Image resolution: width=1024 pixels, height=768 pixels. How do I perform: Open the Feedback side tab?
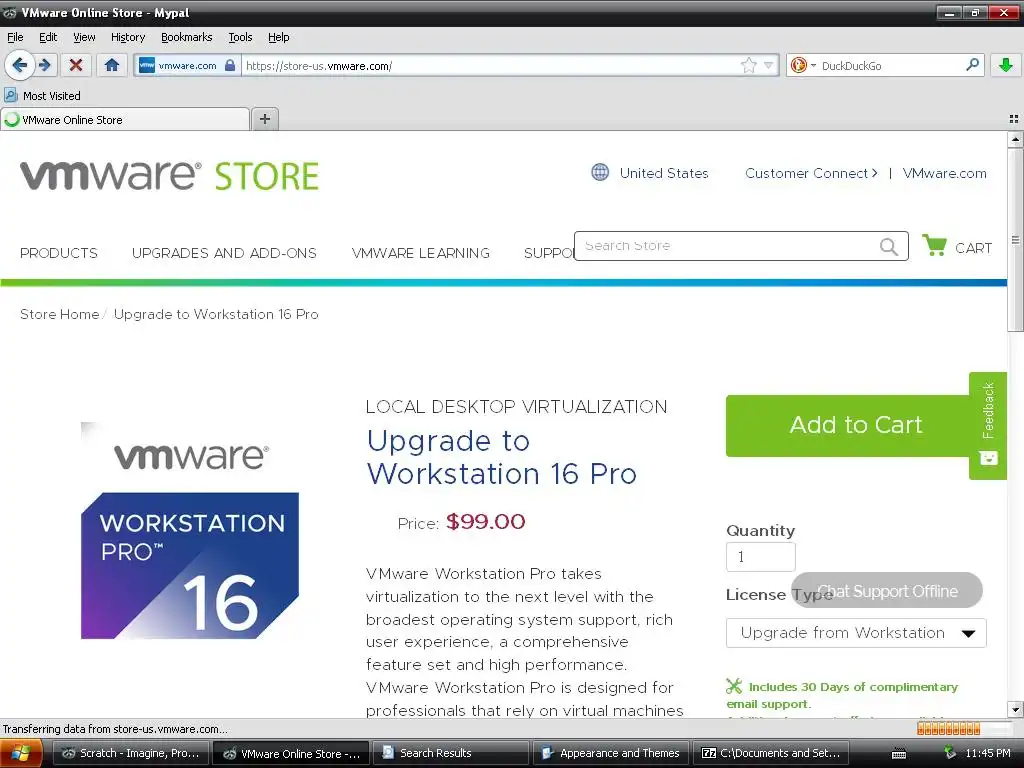coord(988,425)
